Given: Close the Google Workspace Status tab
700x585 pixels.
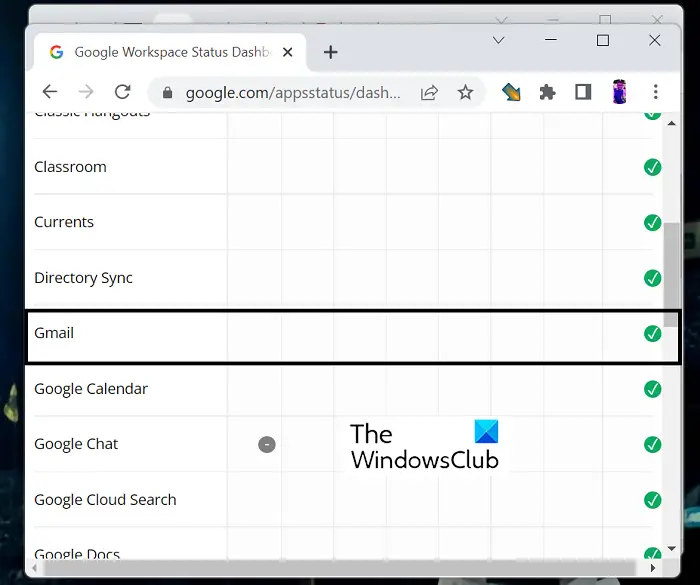Looking at the screenshot, I should click(x=288, y=52).
